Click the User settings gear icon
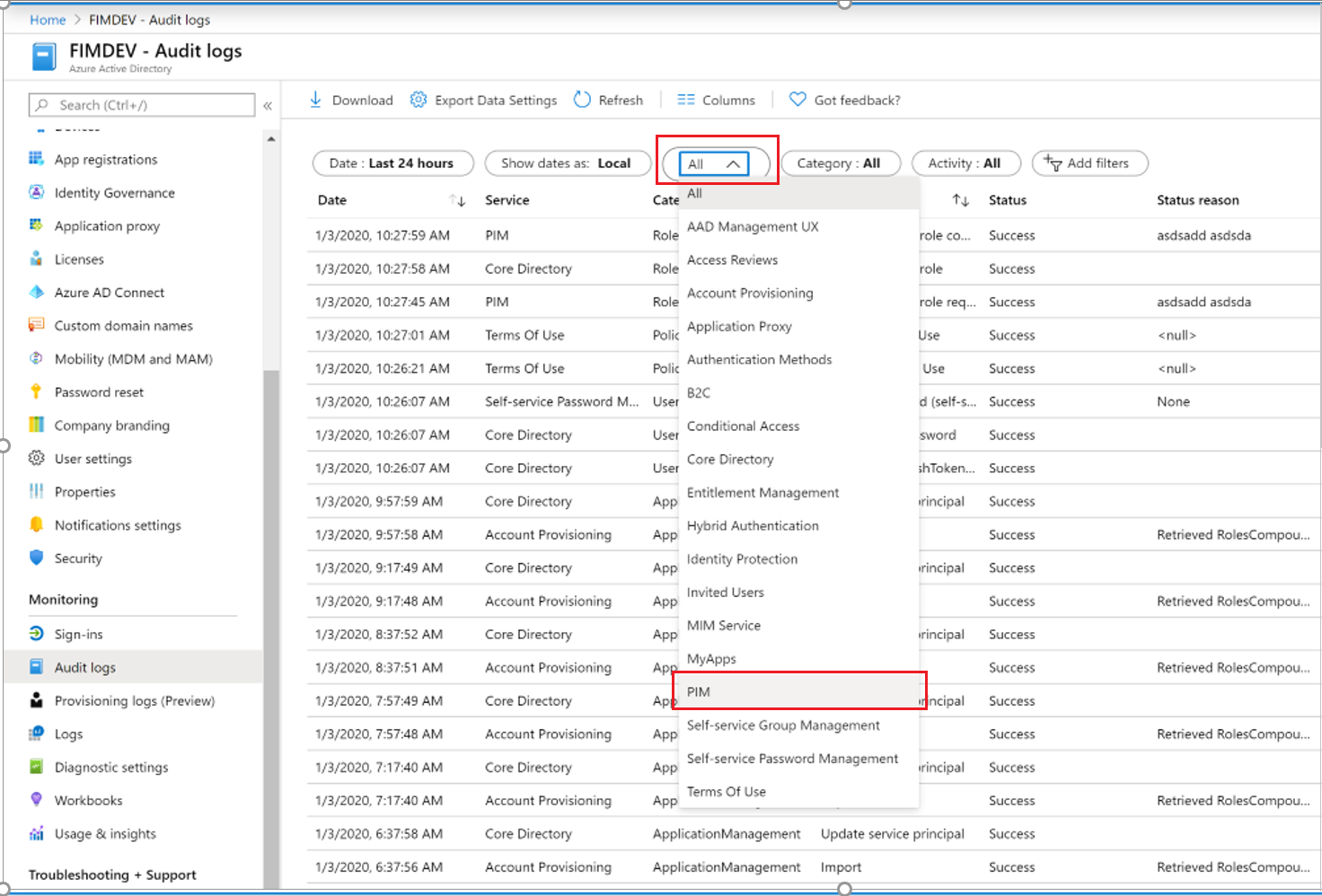 tap(36, 458)
